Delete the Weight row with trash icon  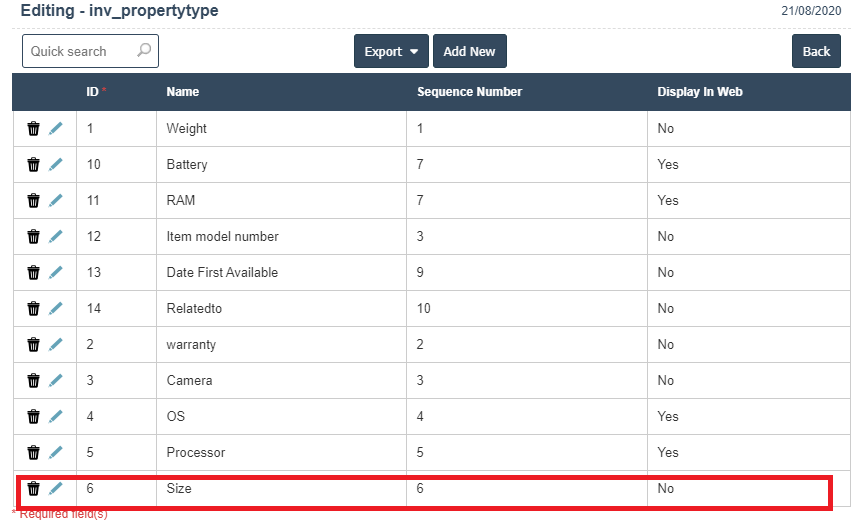33,128
